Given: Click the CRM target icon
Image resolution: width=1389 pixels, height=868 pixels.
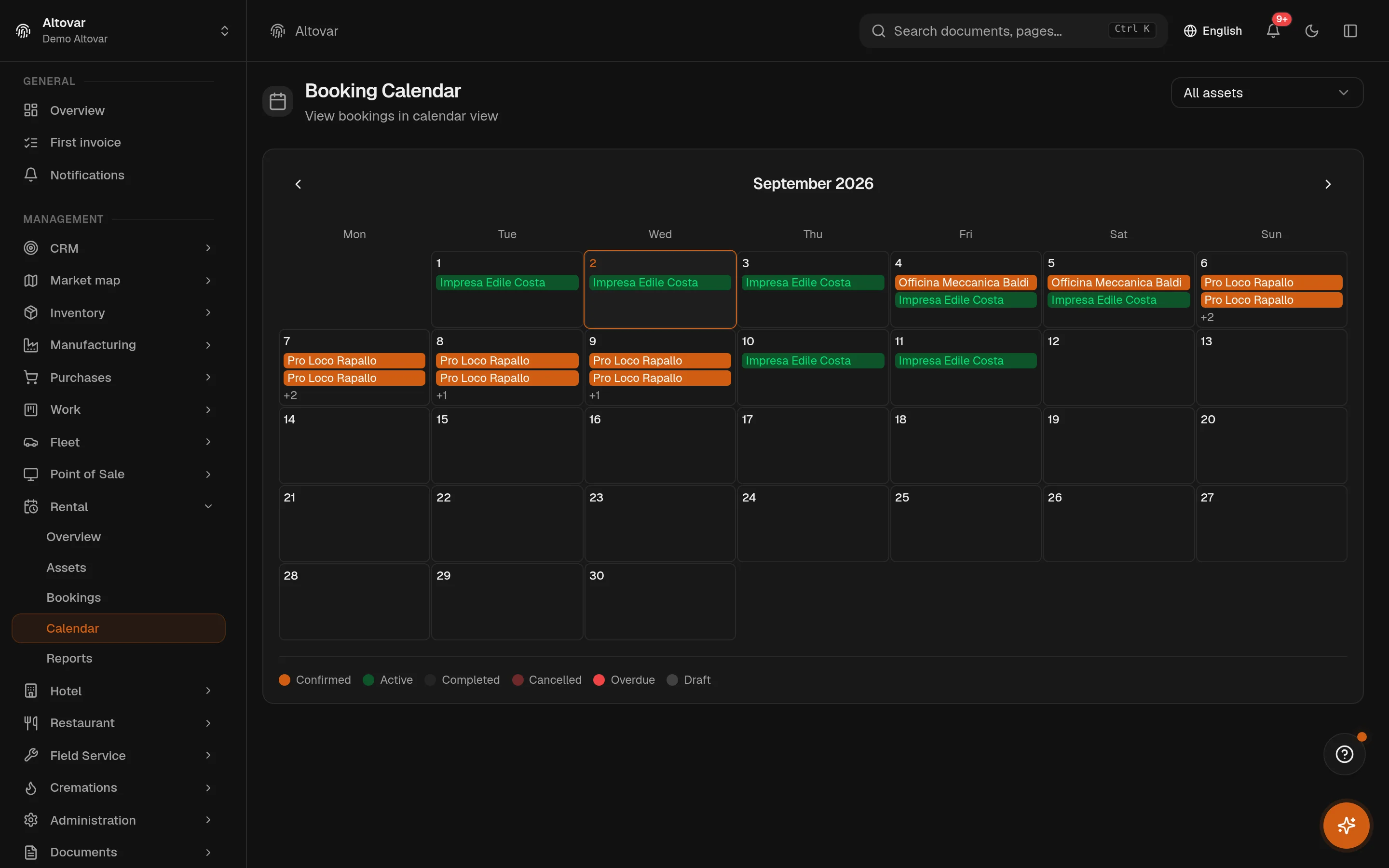Looking at the screenshot, I should click(31, 248).
